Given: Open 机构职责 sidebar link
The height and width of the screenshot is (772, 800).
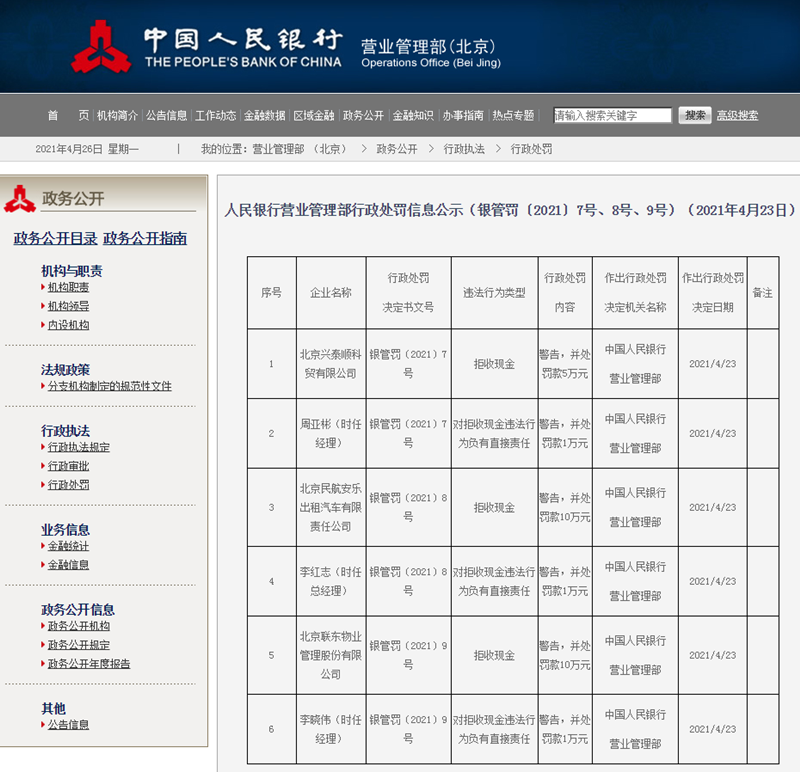Looking at the screenshot, I should [68, 287].
